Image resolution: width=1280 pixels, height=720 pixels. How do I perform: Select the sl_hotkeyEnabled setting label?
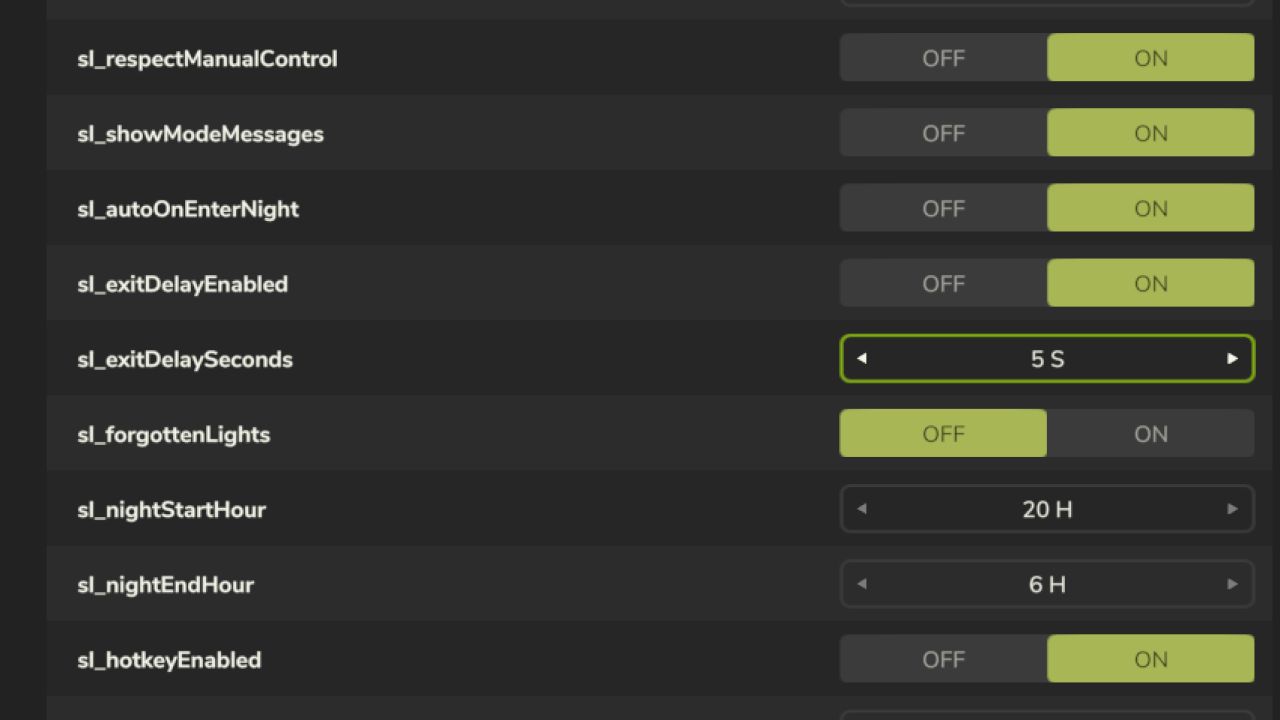tap(169, 660)
